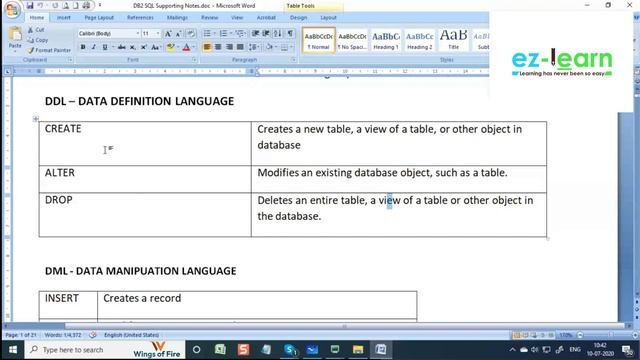This screenshot has height=360, width=640.
Task: Toggle underline formatting
Action: coord(104,47)
